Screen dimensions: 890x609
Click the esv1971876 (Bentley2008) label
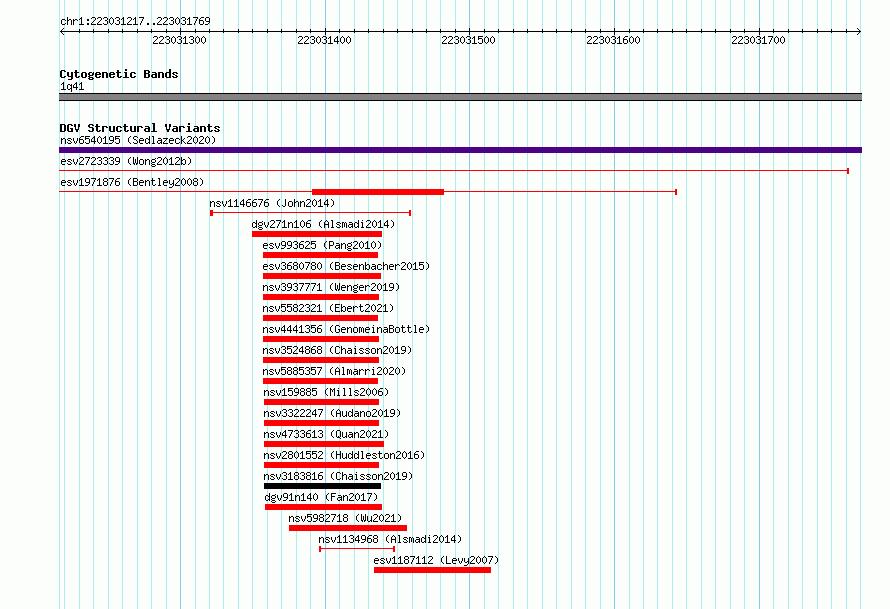(x=132, y=182)
